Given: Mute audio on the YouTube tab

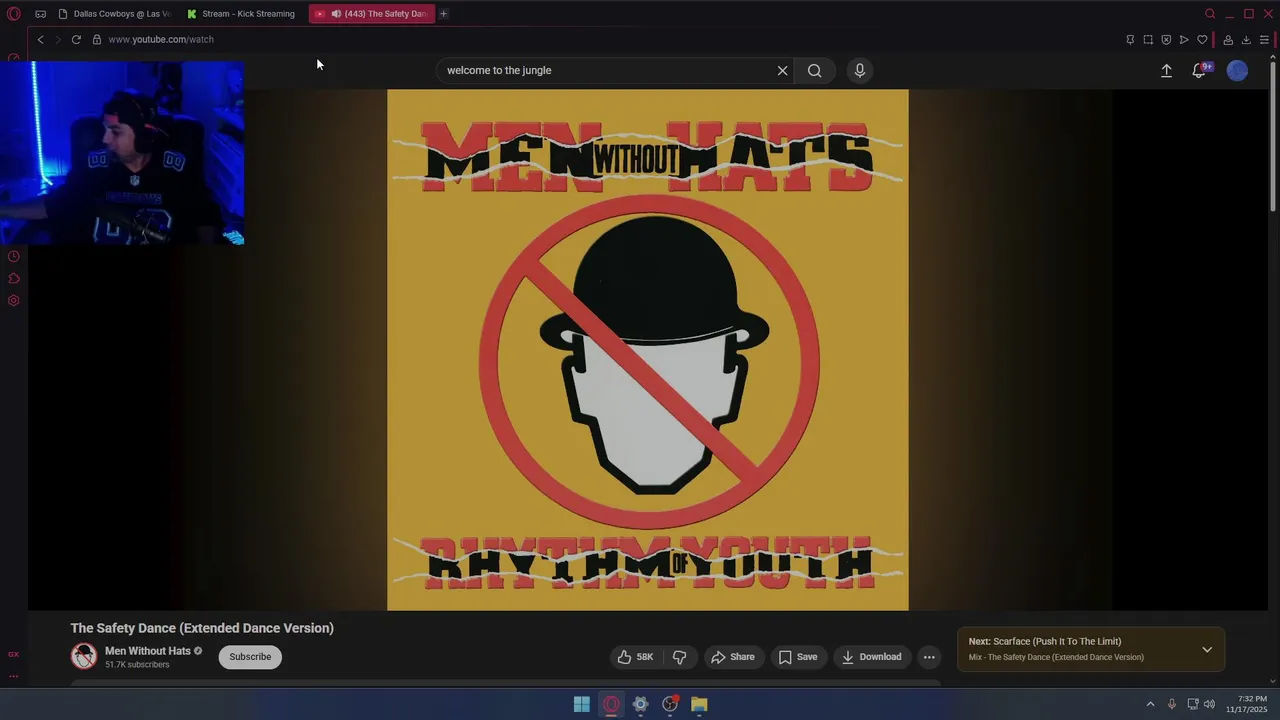Looking at the screenshot, I should pyautogui.click(x=336, y=14).
